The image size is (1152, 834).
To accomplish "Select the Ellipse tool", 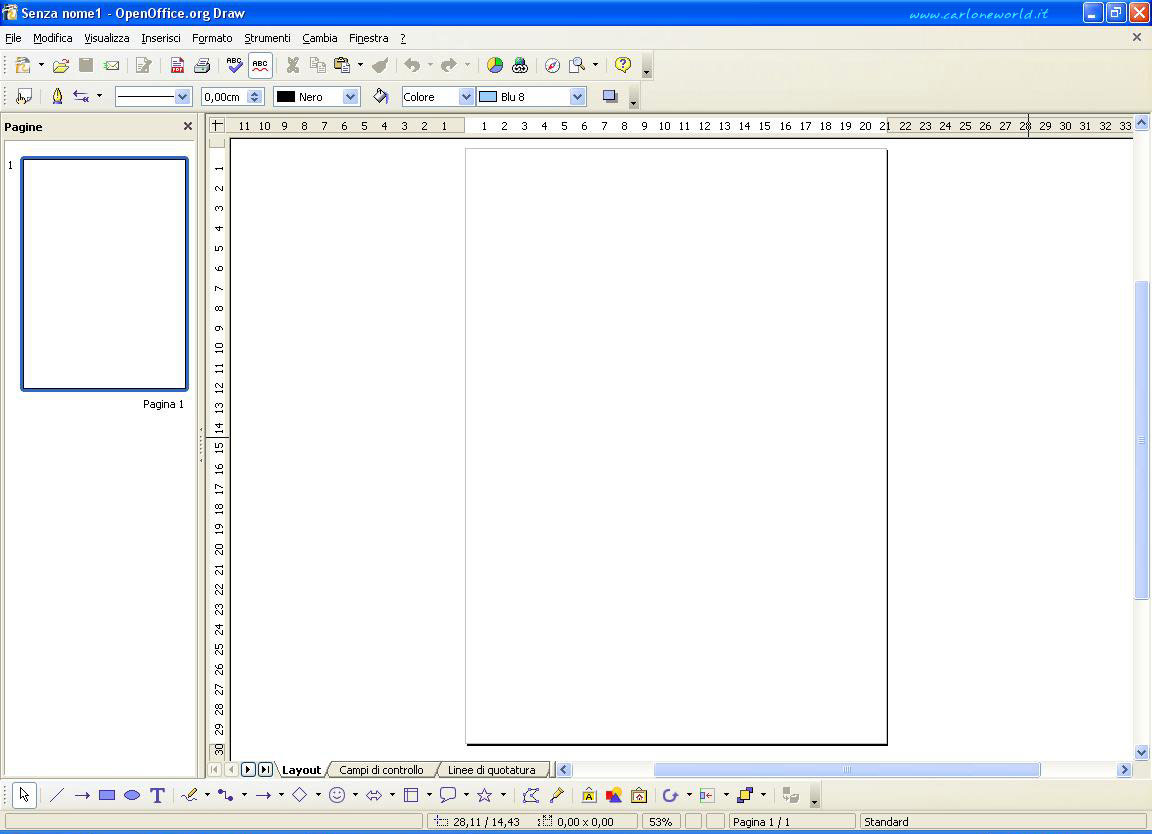I will (132, 795).
